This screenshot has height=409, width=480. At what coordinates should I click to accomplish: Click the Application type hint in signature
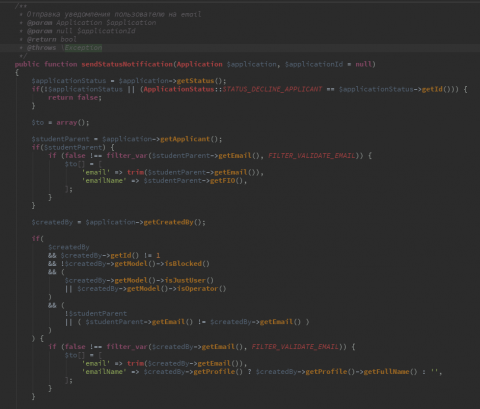click(199, 64)
